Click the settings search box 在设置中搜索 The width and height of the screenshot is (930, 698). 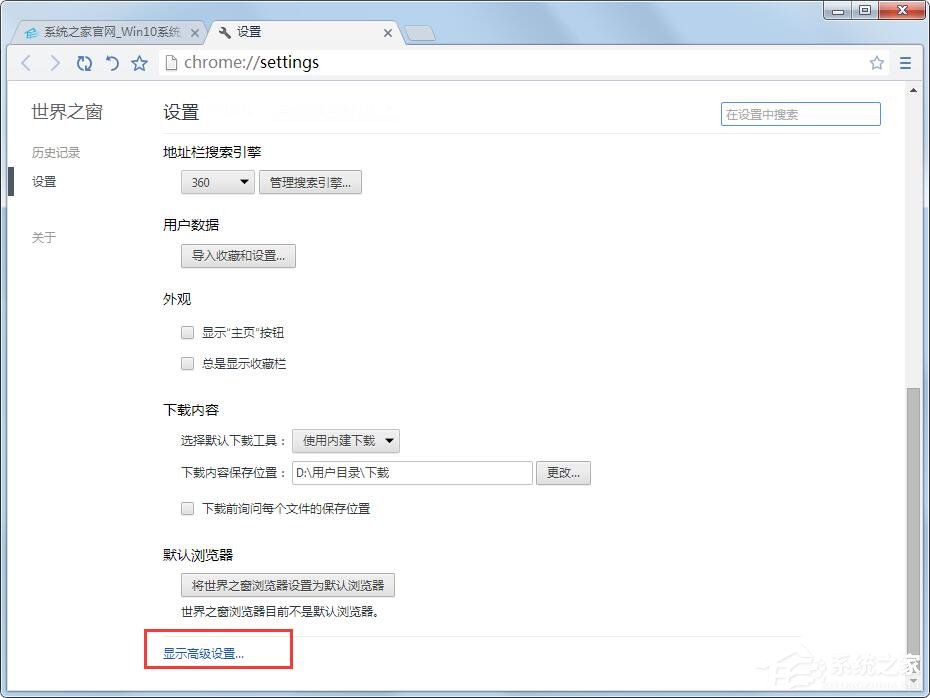799,114
